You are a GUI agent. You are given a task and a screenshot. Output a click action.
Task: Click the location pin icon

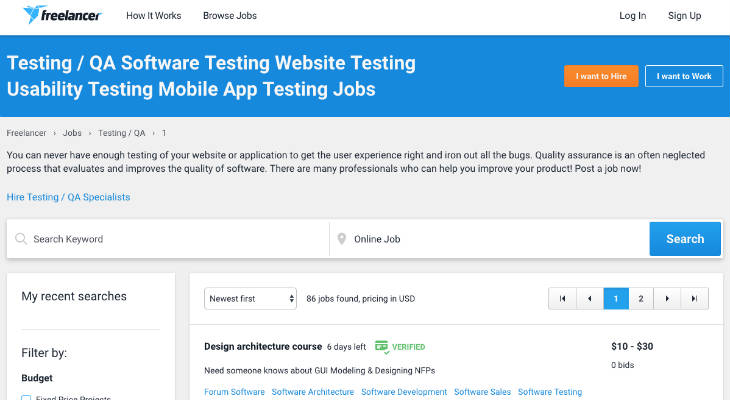pyautogui.click(x=341, y=239)
